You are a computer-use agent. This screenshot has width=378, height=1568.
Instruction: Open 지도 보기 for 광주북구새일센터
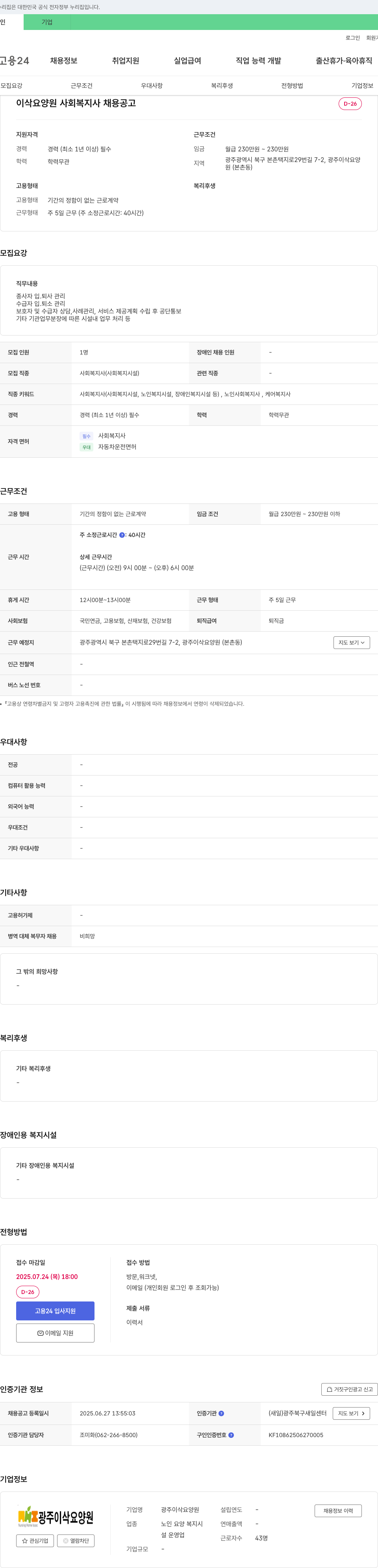tap(351, 1413)
